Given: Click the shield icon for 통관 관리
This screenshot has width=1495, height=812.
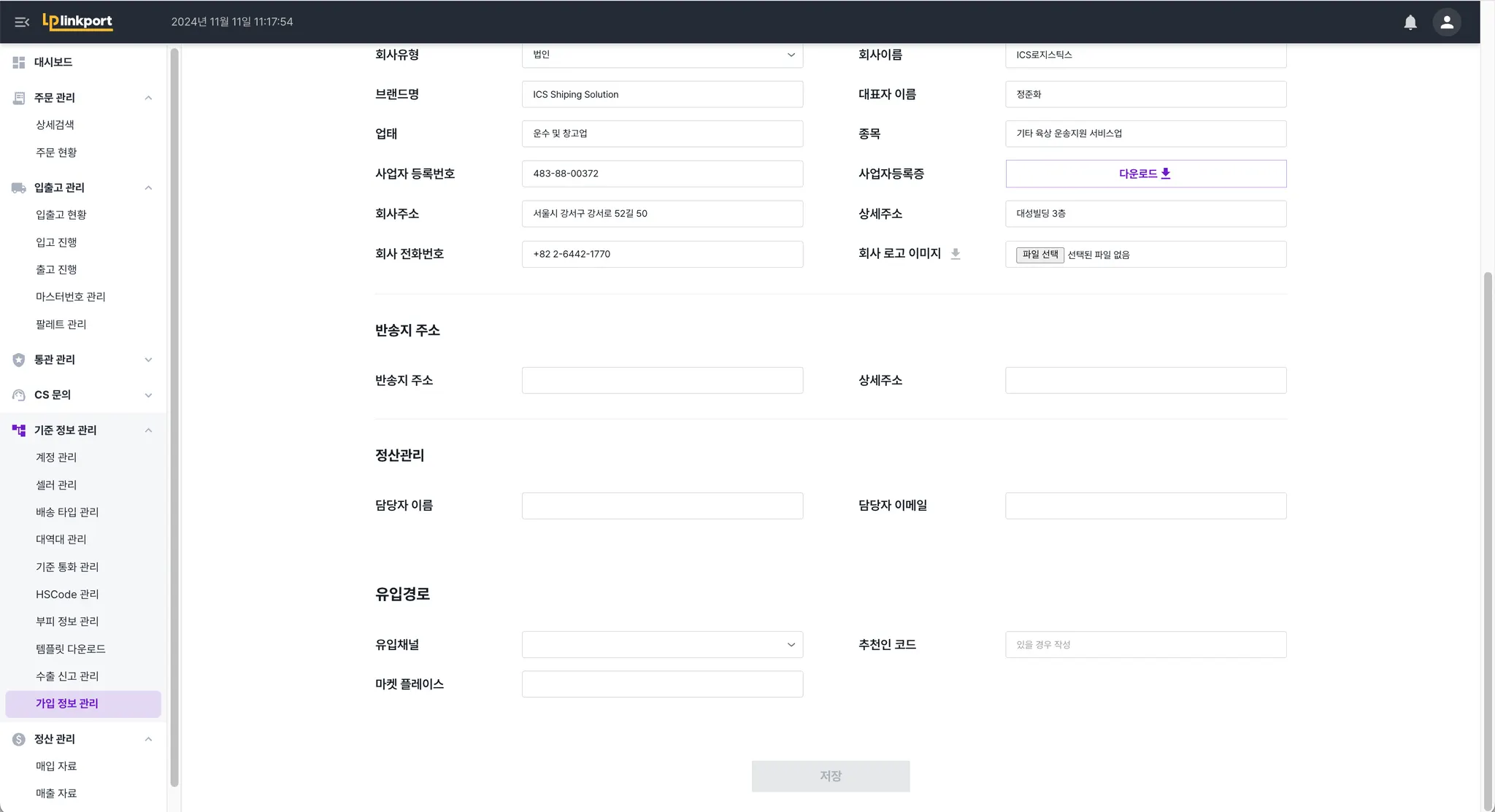Looking at the screenshot, I should (x=19, y=360).
